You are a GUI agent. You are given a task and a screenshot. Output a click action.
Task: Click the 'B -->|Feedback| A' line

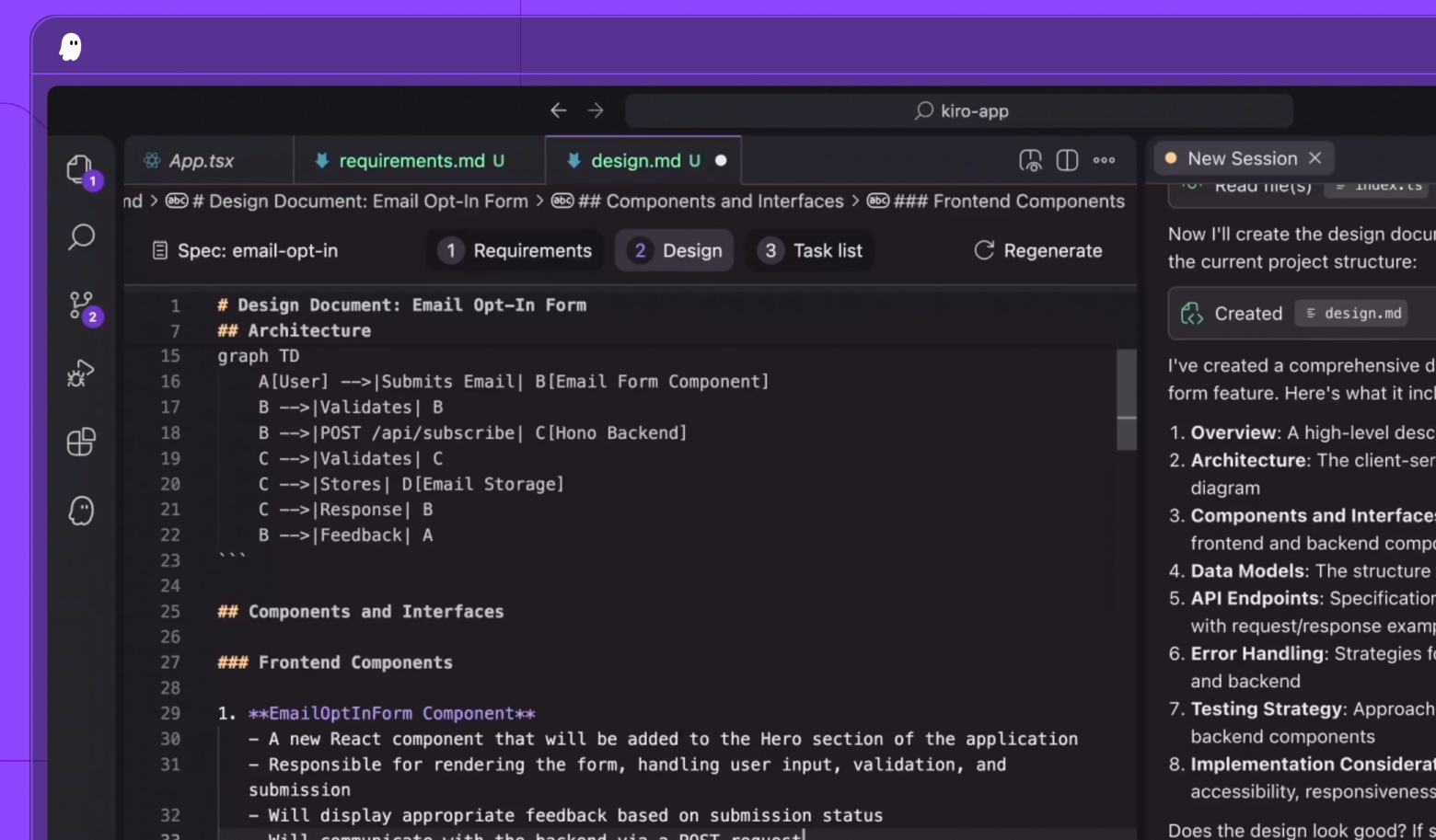tap(345, 535)
